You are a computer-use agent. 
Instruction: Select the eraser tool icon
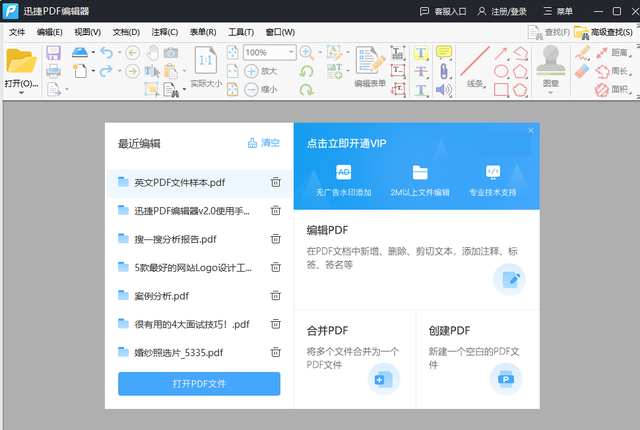(x=582, y=71)
